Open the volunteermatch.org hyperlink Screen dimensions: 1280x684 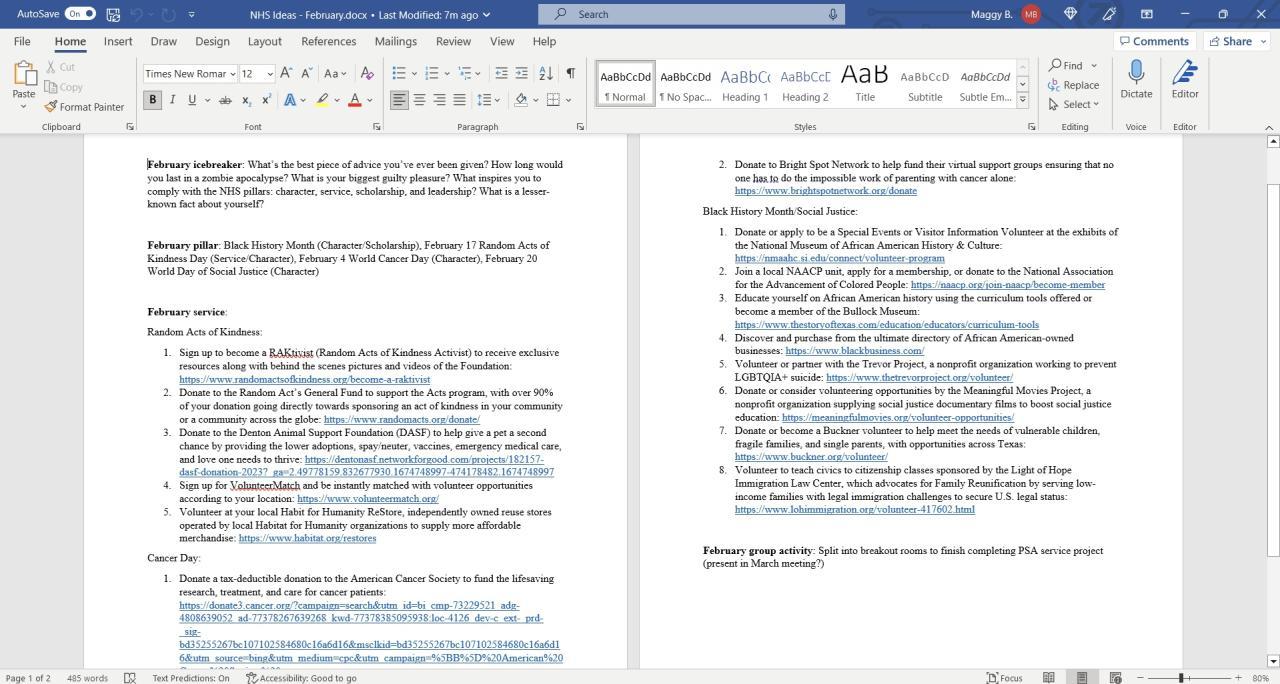(367, 499)
